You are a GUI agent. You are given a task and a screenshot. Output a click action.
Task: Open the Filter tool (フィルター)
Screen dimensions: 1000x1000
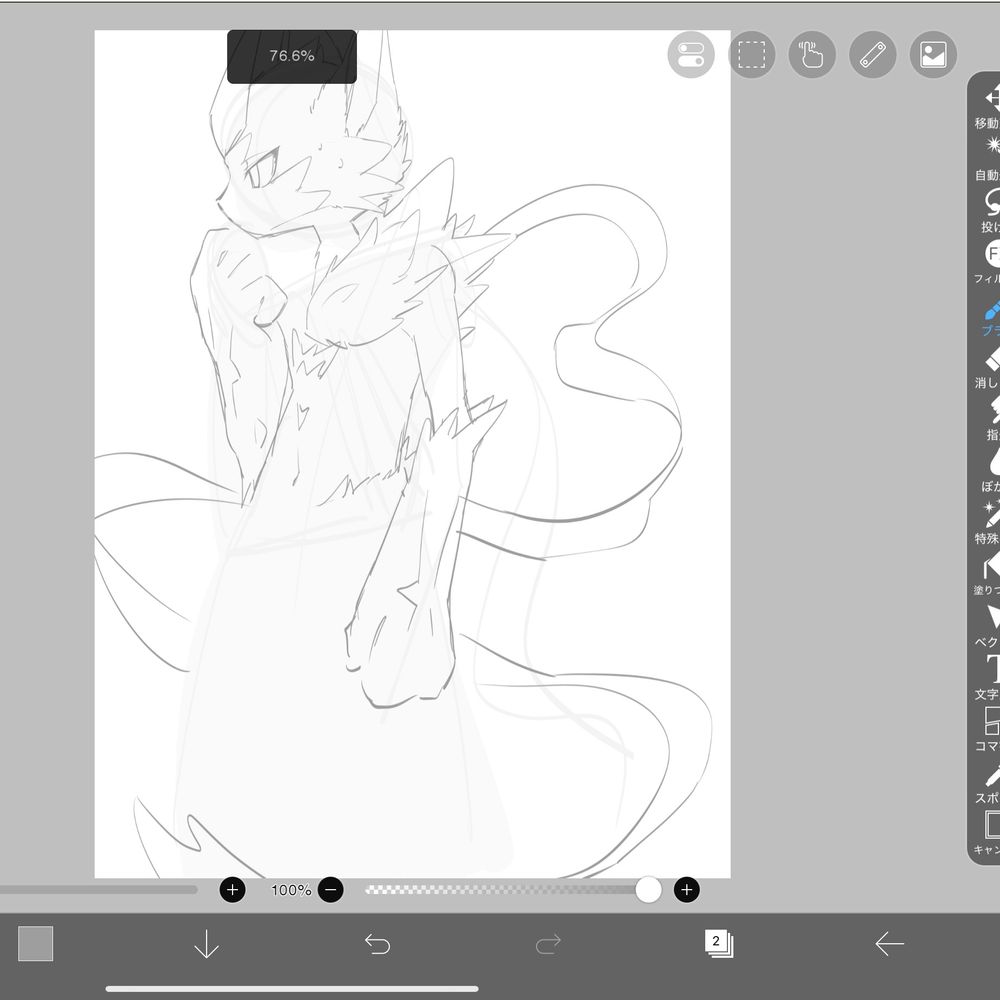tap(989, 262)
